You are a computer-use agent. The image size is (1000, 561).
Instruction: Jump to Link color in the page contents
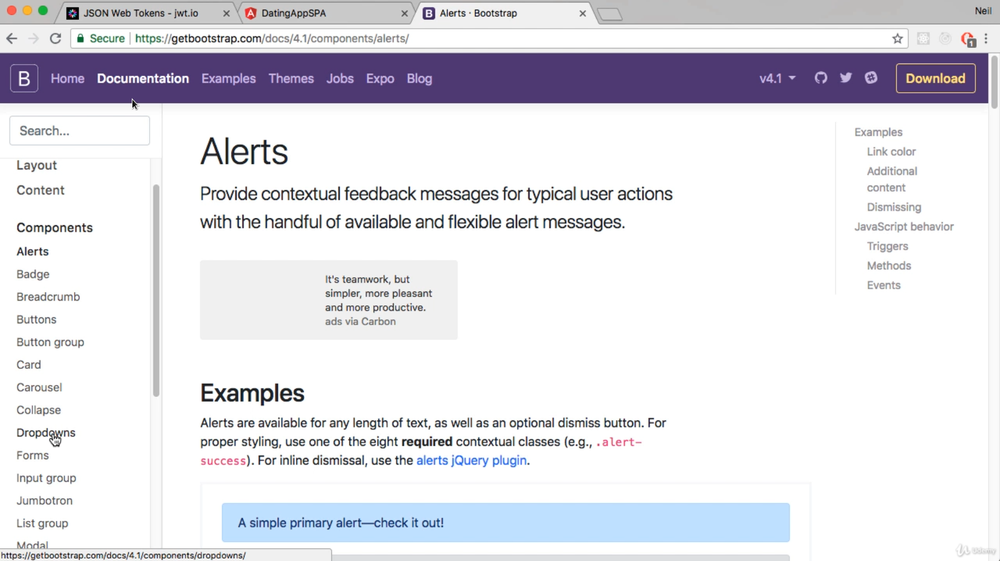coord(891,152)
